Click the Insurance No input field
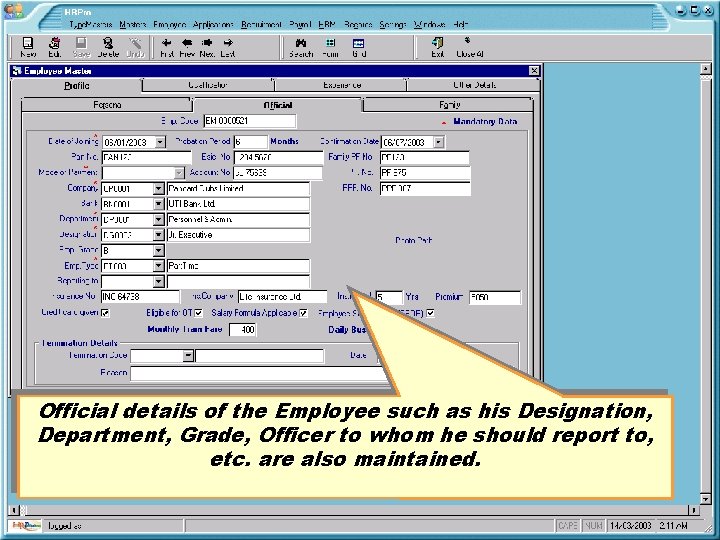Image resolution: width=720 pixels, height=540 pixels. pos(140,297)
